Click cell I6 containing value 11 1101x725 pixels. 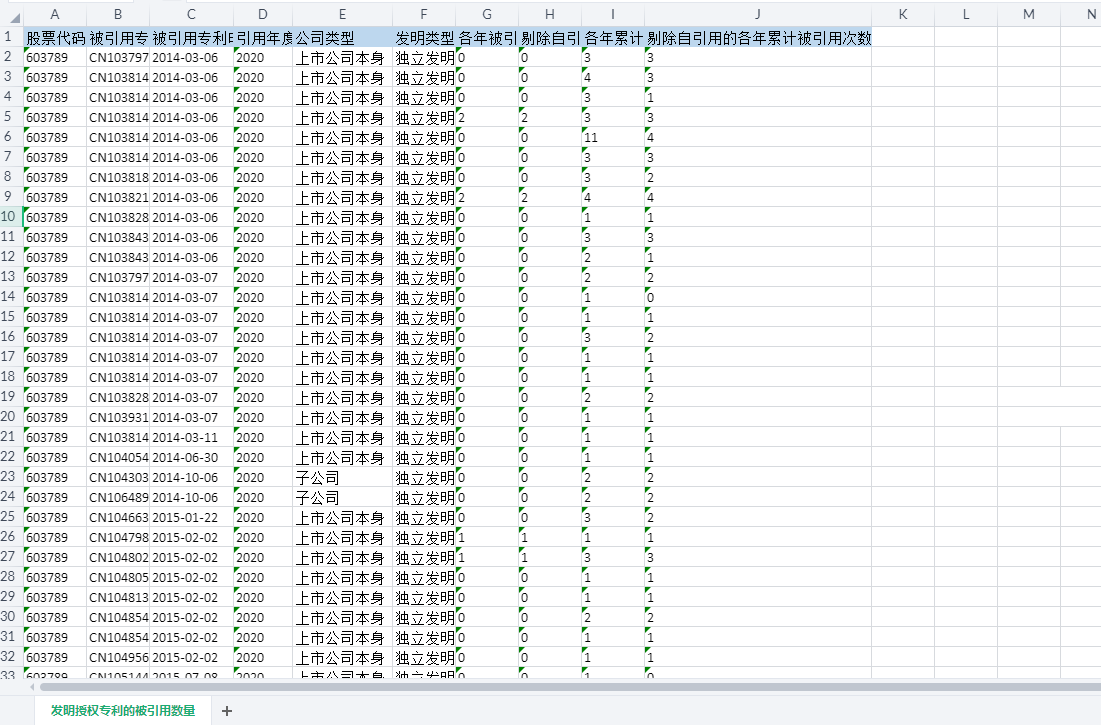point(612,137)
